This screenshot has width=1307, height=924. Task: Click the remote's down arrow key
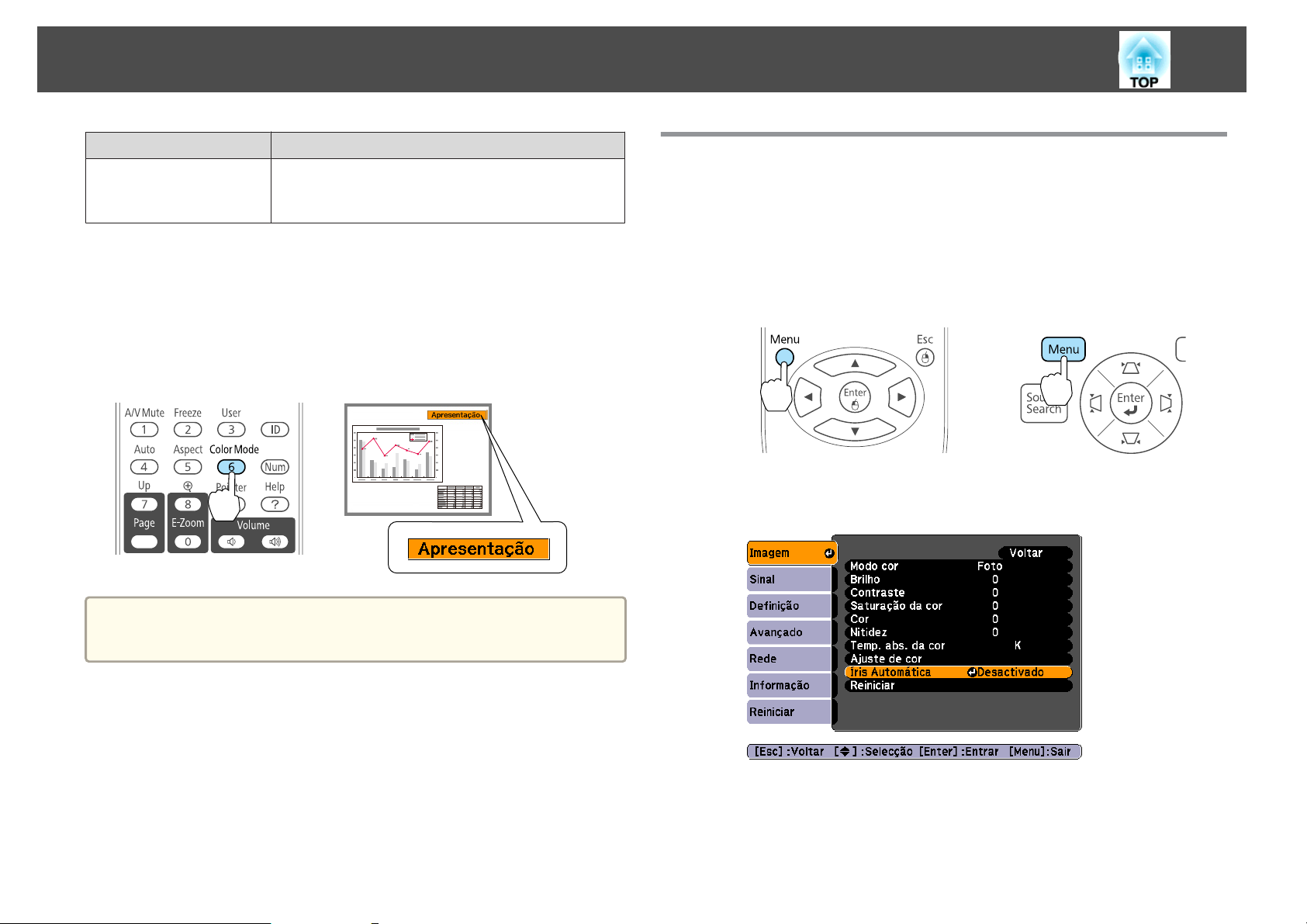click(x=855, y=431)
